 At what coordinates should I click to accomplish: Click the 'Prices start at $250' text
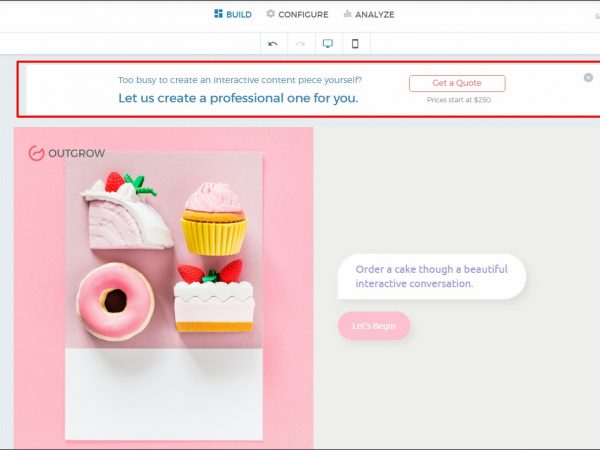click(458, 100)
